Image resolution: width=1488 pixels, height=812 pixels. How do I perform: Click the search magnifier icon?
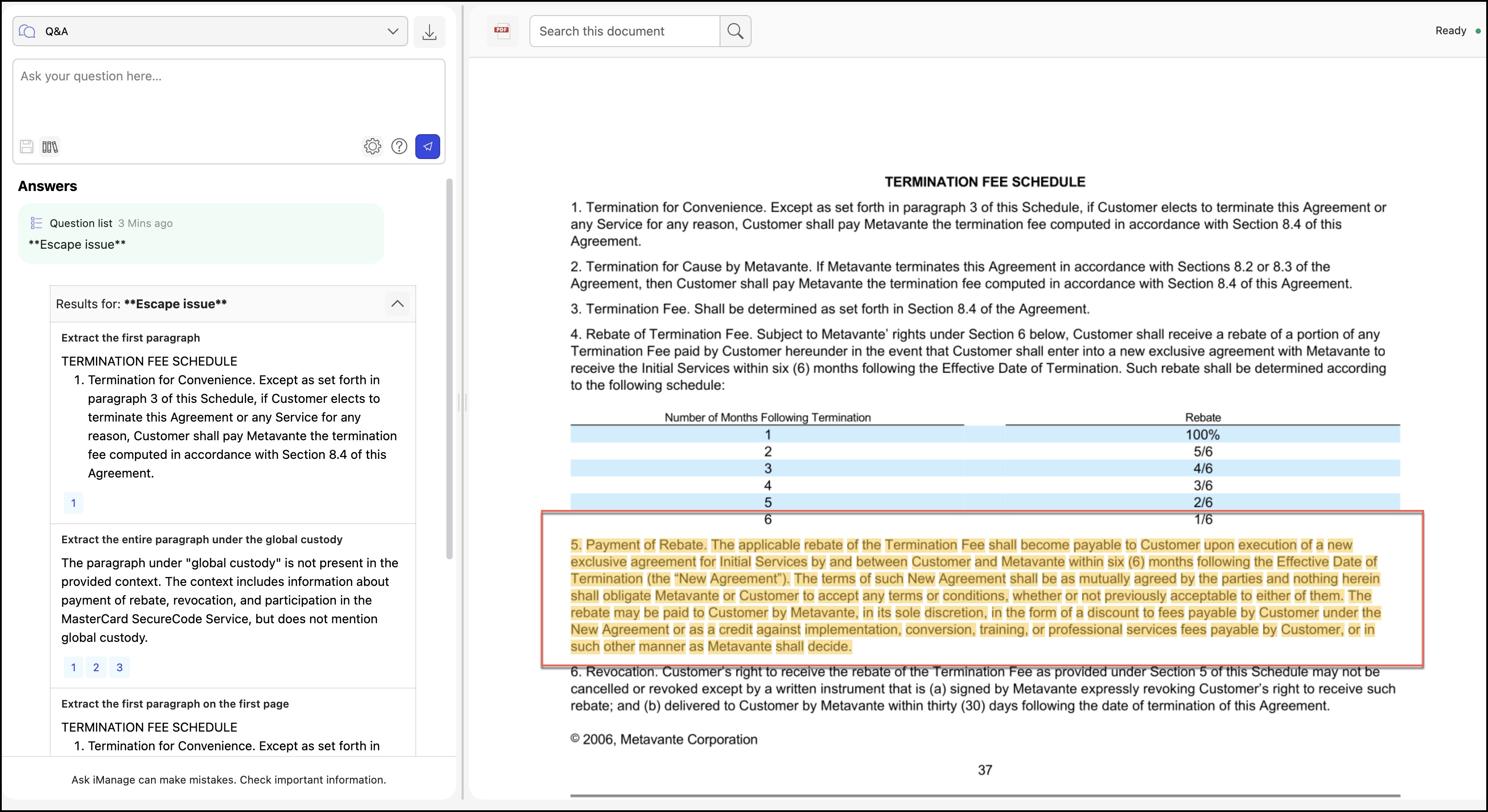tap(735, 31)
